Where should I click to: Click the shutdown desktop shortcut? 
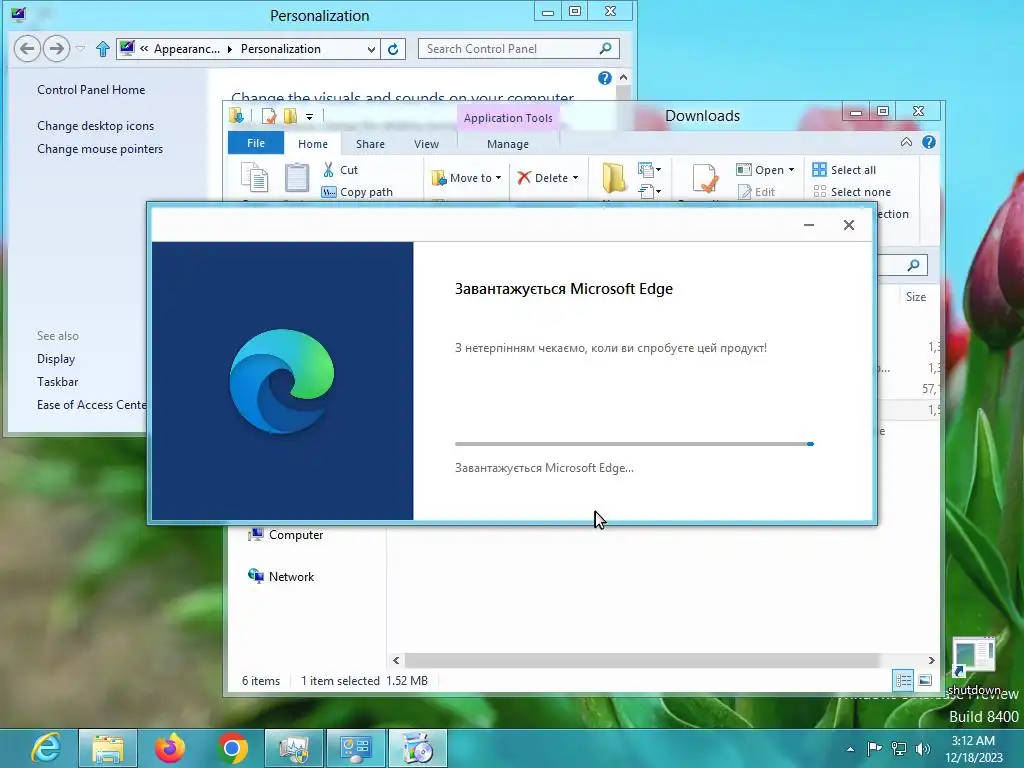point(974,666)
